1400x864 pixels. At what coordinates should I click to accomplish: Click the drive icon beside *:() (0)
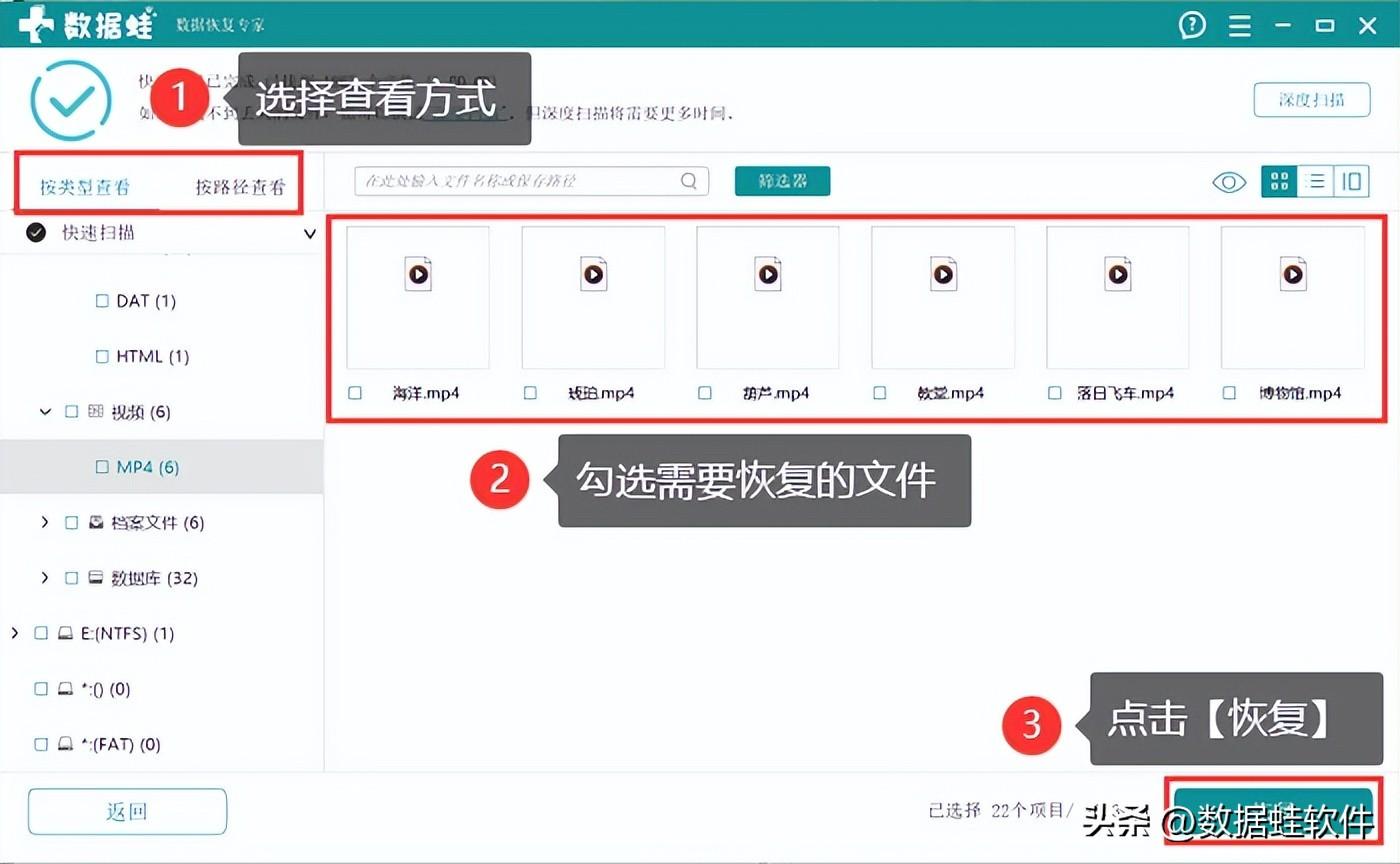click(x=65, y=688)
